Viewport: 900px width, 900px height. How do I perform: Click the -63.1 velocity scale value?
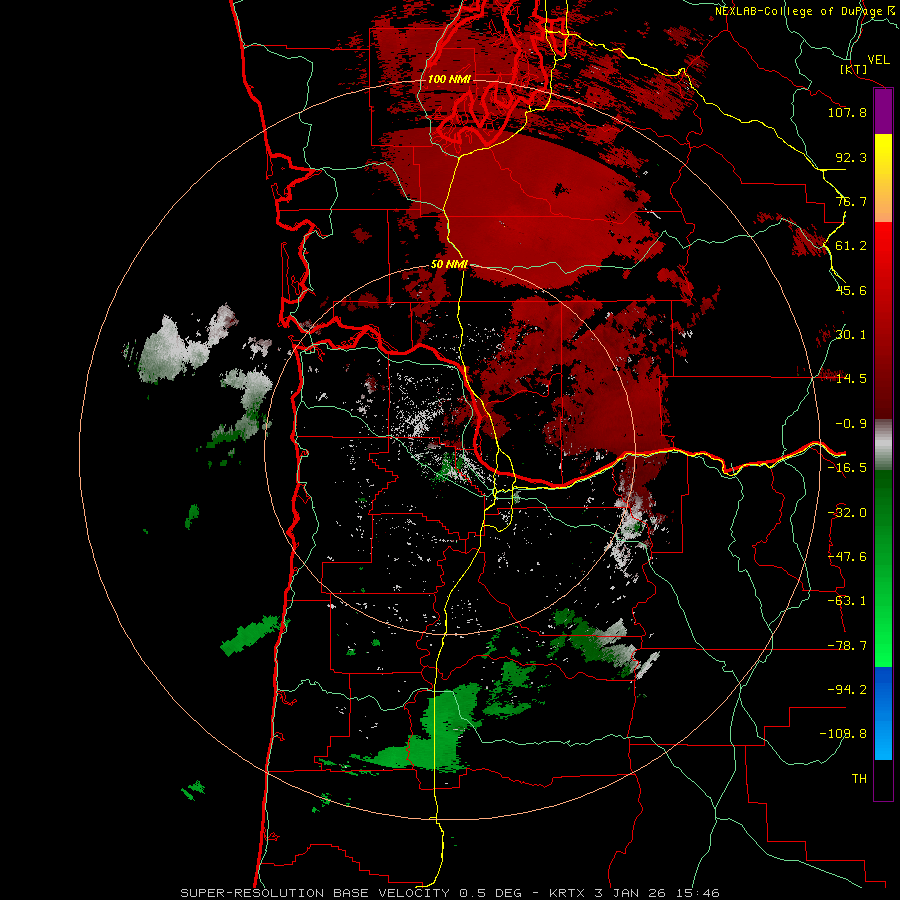pyautogui.click(x=847, y=601)
